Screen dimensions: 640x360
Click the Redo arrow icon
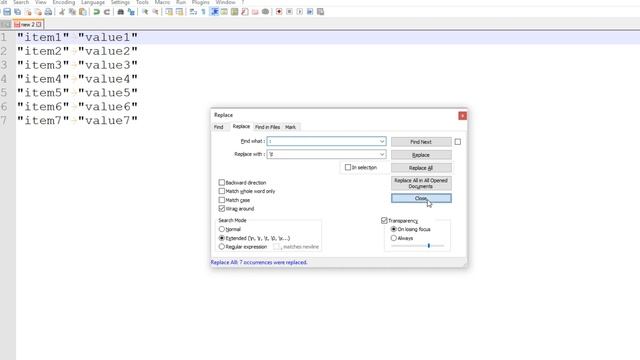[107, 12]
